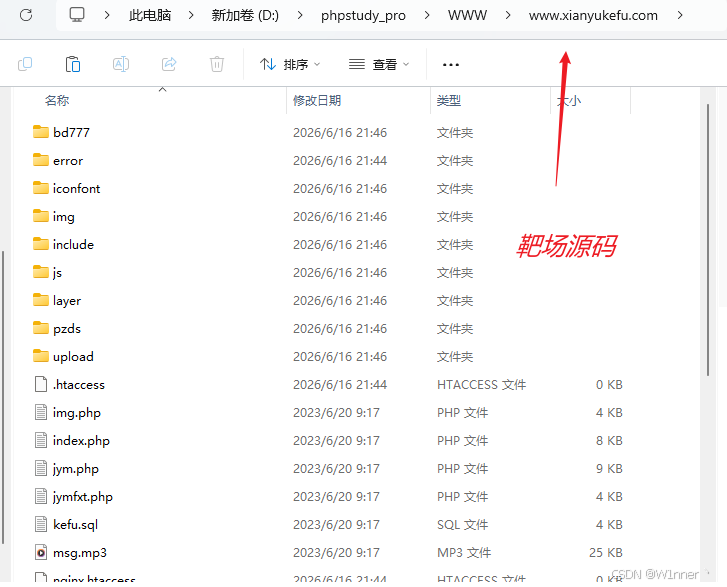
Task: Open the 排序 sort dropdown
Action: [290, 64]
